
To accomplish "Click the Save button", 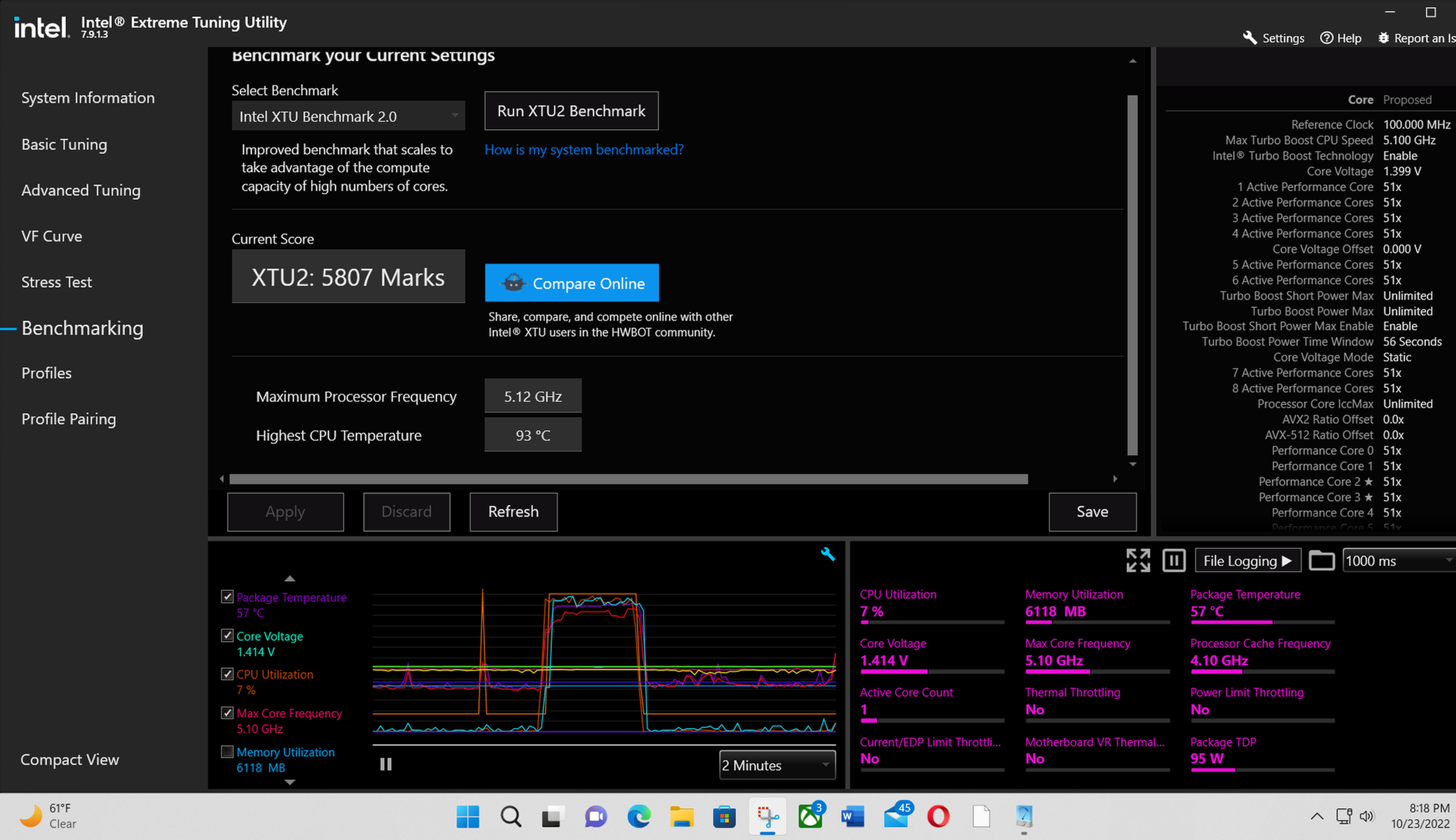I will pyautogui.click(x=1092, y=512).
